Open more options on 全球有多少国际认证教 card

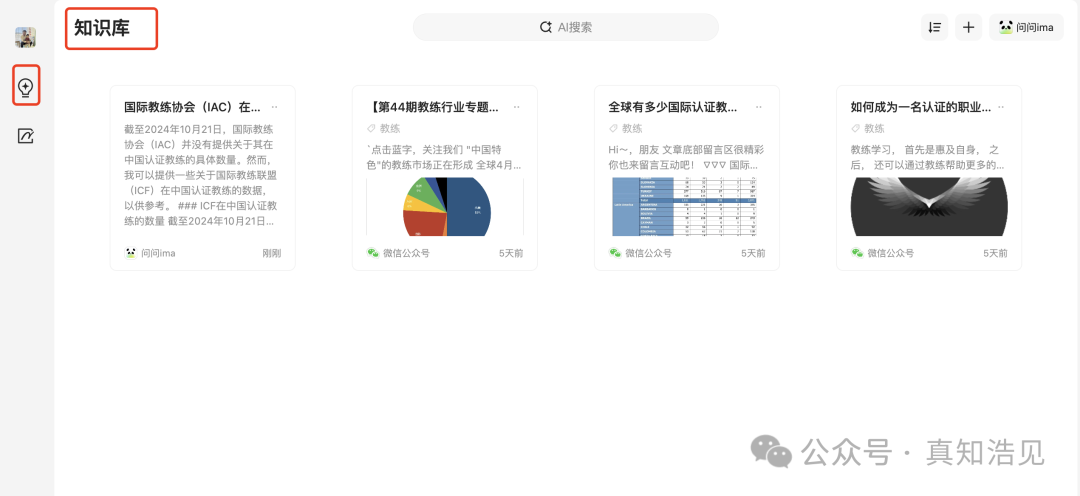pyautogui.click(x=759, y=107)
